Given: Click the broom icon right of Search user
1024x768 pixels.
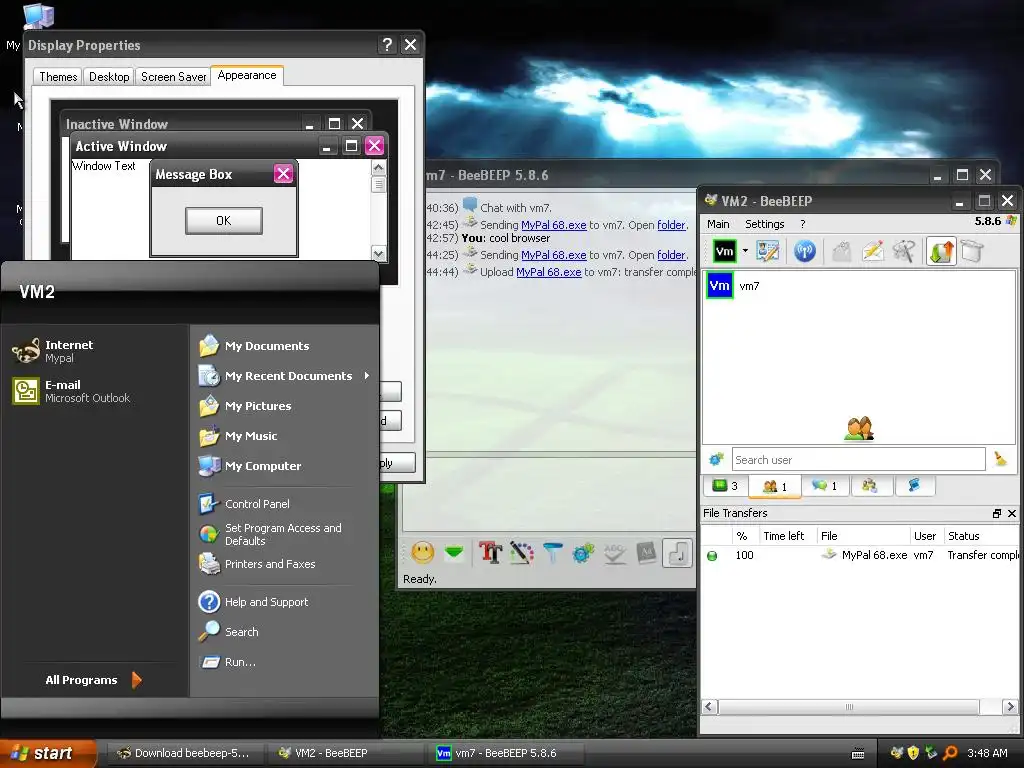Looking at the screenshot, I should 1000,459.
